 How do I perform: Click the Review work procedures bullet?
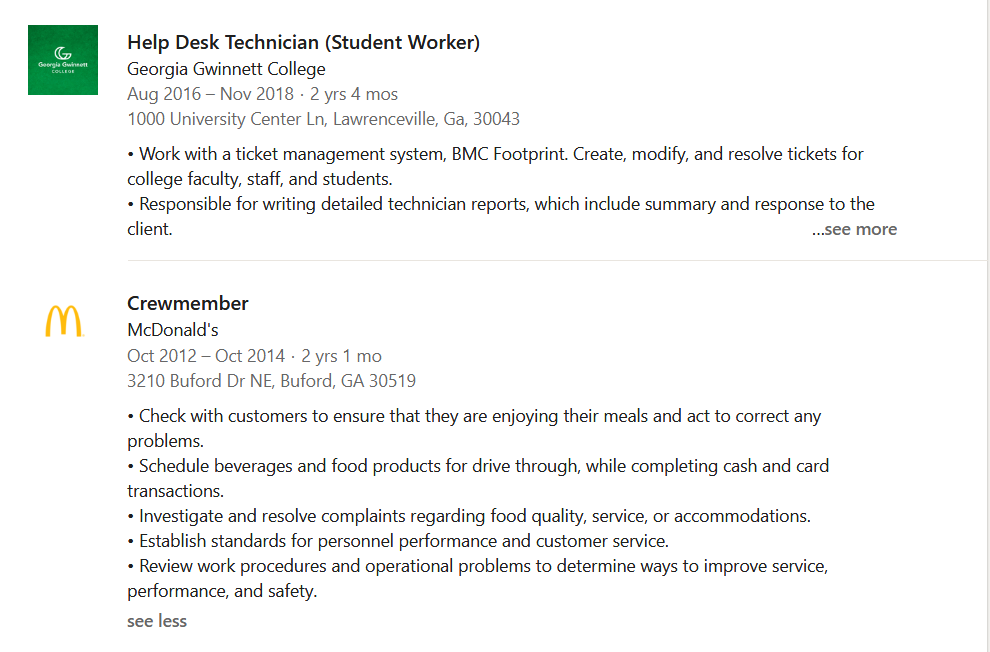[478, 579]
